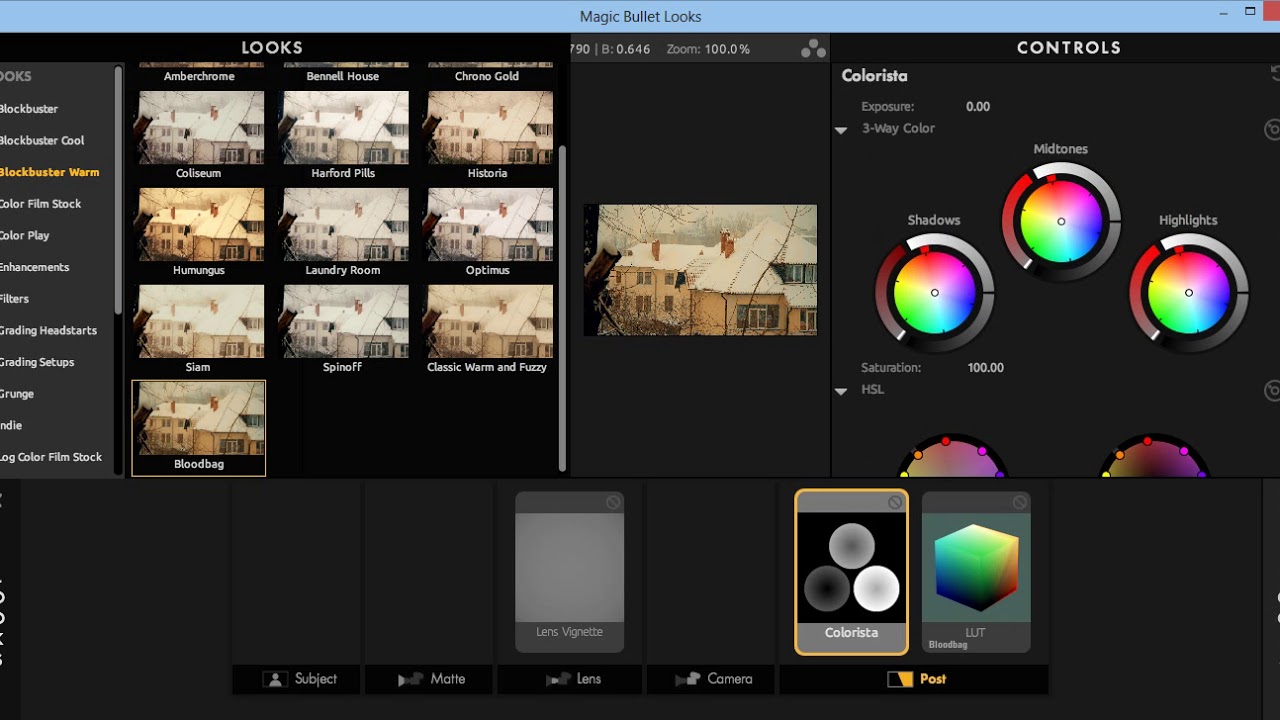
Task: Select the Grading Headstarts category
Action: [x=48, y=330]
